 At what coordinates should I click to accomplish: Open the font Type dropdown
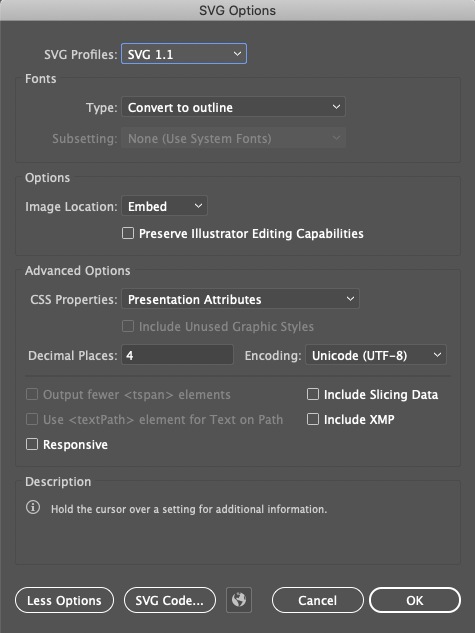pos(233,107)
